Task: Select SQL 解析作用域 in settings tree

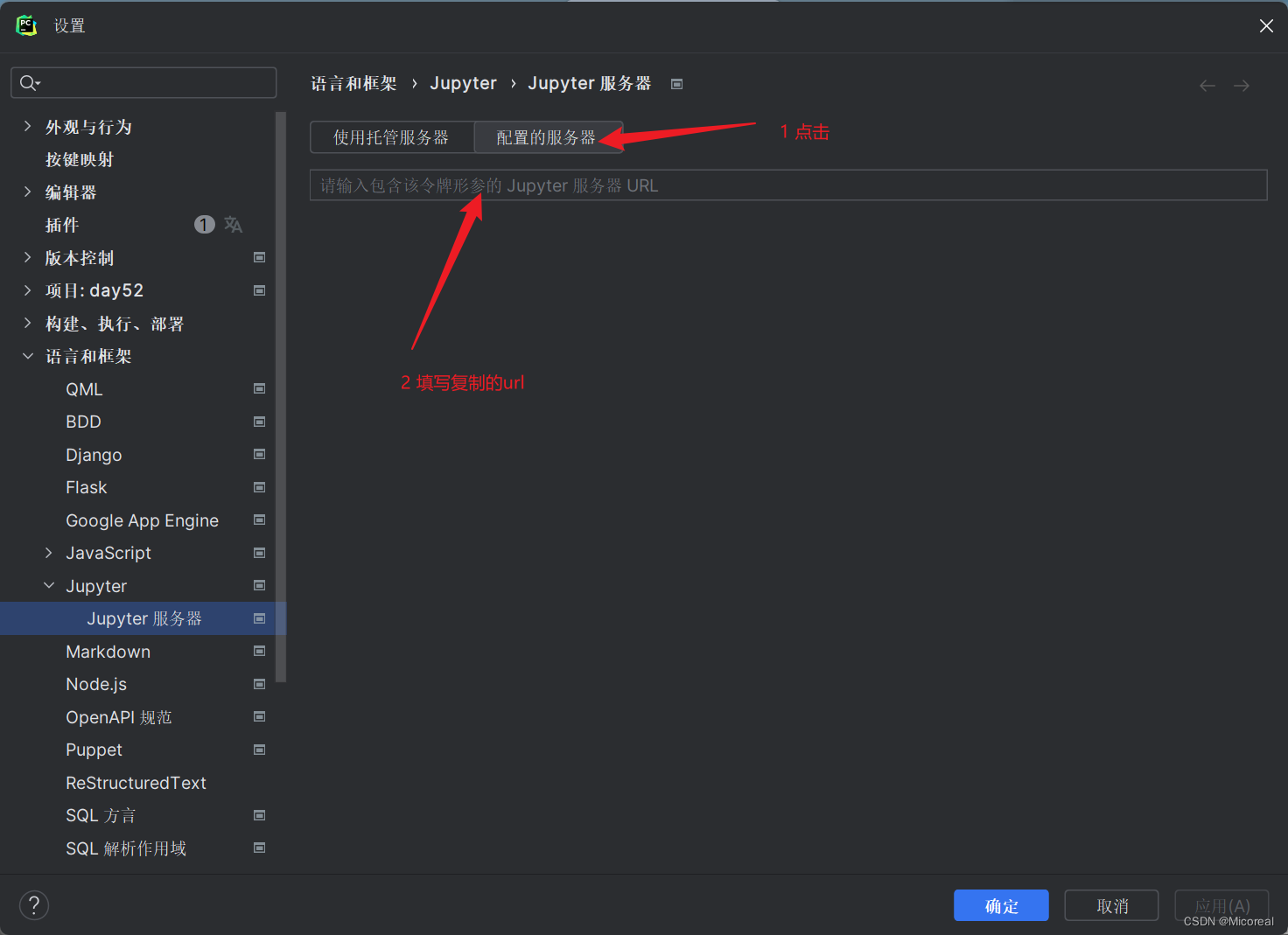Action: point(126,848)
